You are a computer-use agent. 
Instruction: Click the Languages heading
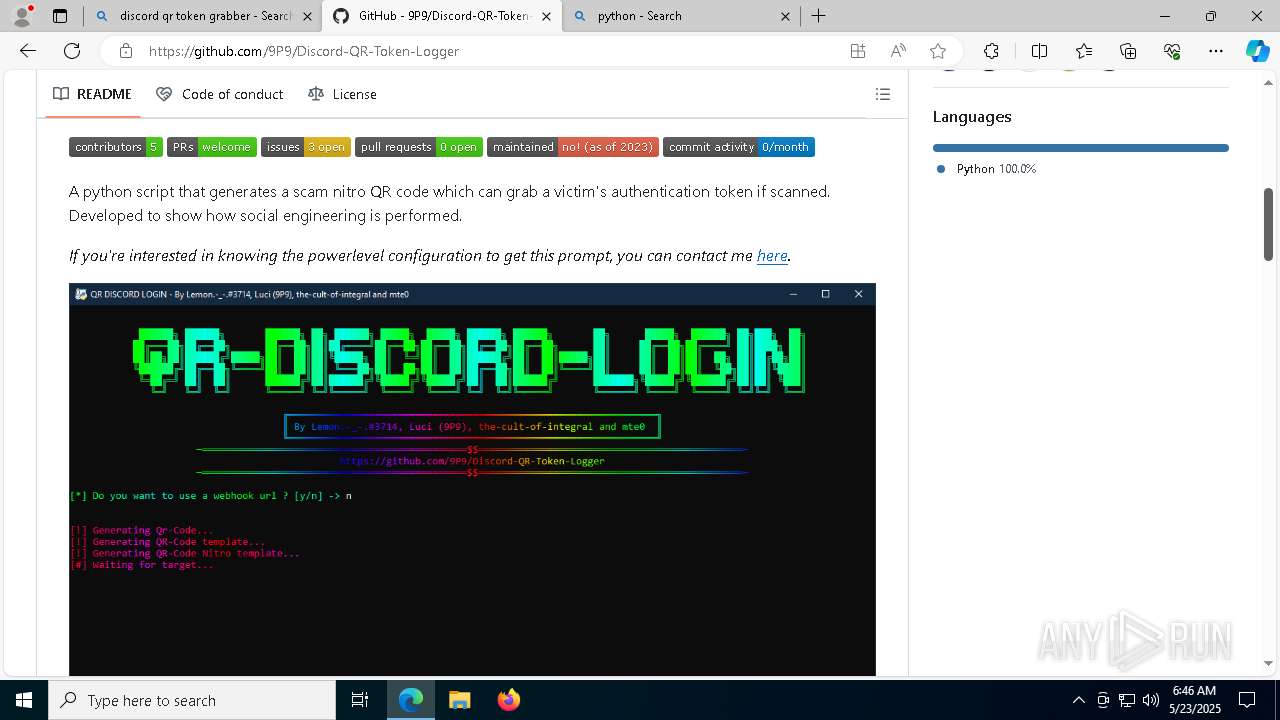coord(972,117)
